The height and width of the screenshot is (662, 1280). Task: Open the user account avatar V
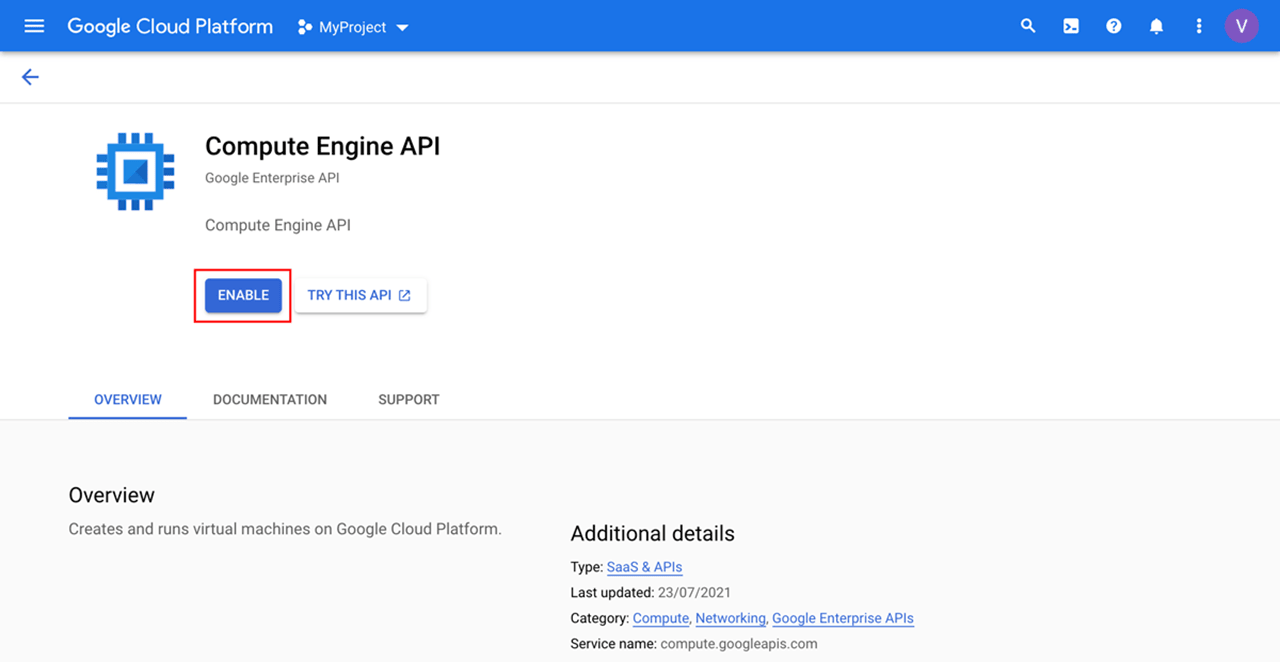[x=1242, y=26]
